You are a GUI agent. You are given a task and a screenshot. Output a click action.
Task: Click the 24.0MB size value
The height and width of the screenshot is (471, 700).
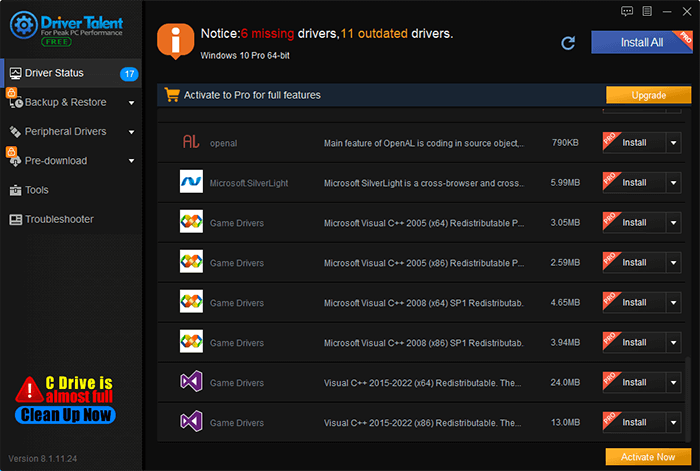(x=565, y=383)
